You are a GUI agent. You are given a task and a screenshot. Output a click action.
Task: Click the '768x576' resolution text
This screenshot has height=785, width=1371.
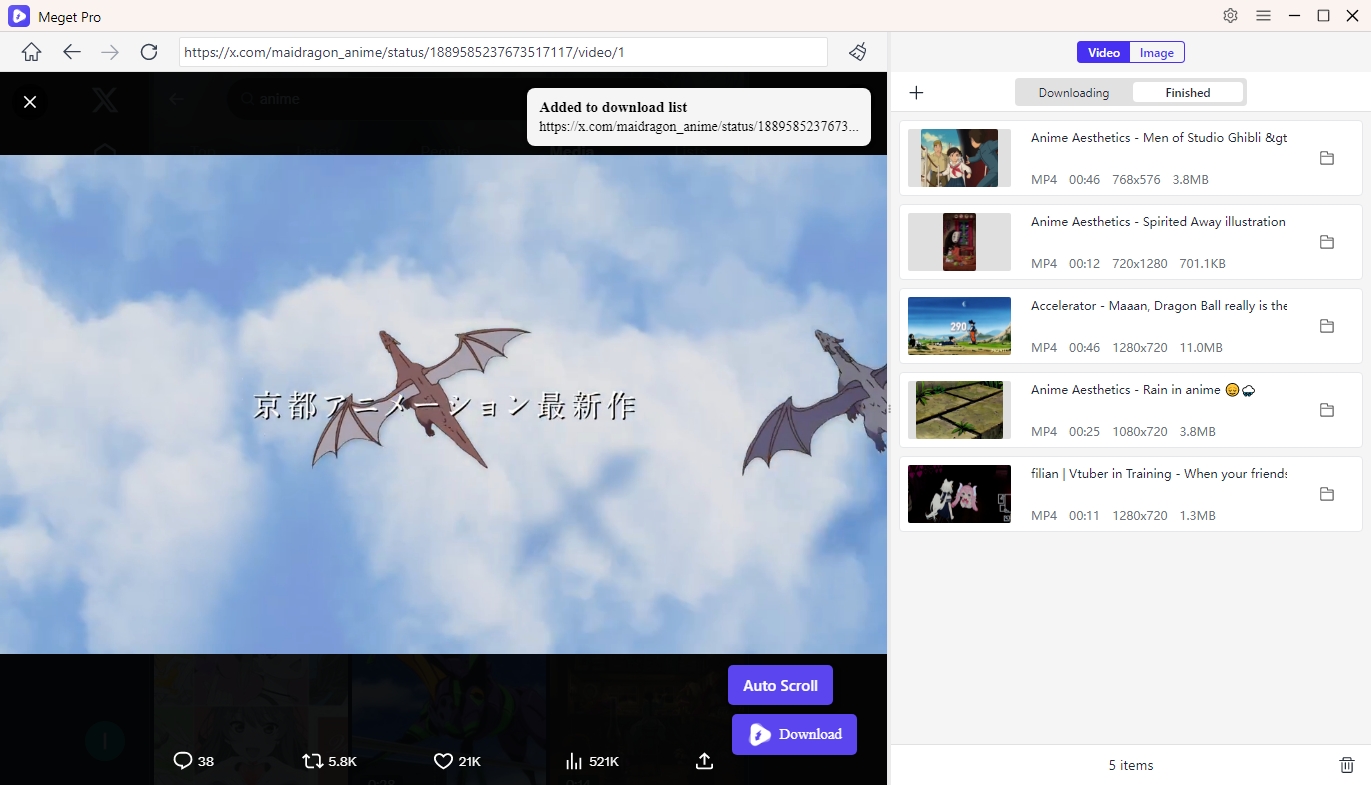(1136, 180)
